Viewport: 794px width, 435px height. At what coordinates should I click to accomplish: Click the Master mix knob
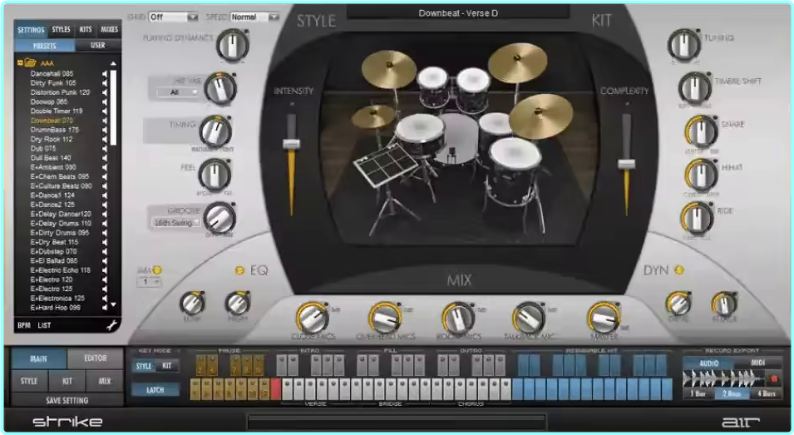(603, 318)
